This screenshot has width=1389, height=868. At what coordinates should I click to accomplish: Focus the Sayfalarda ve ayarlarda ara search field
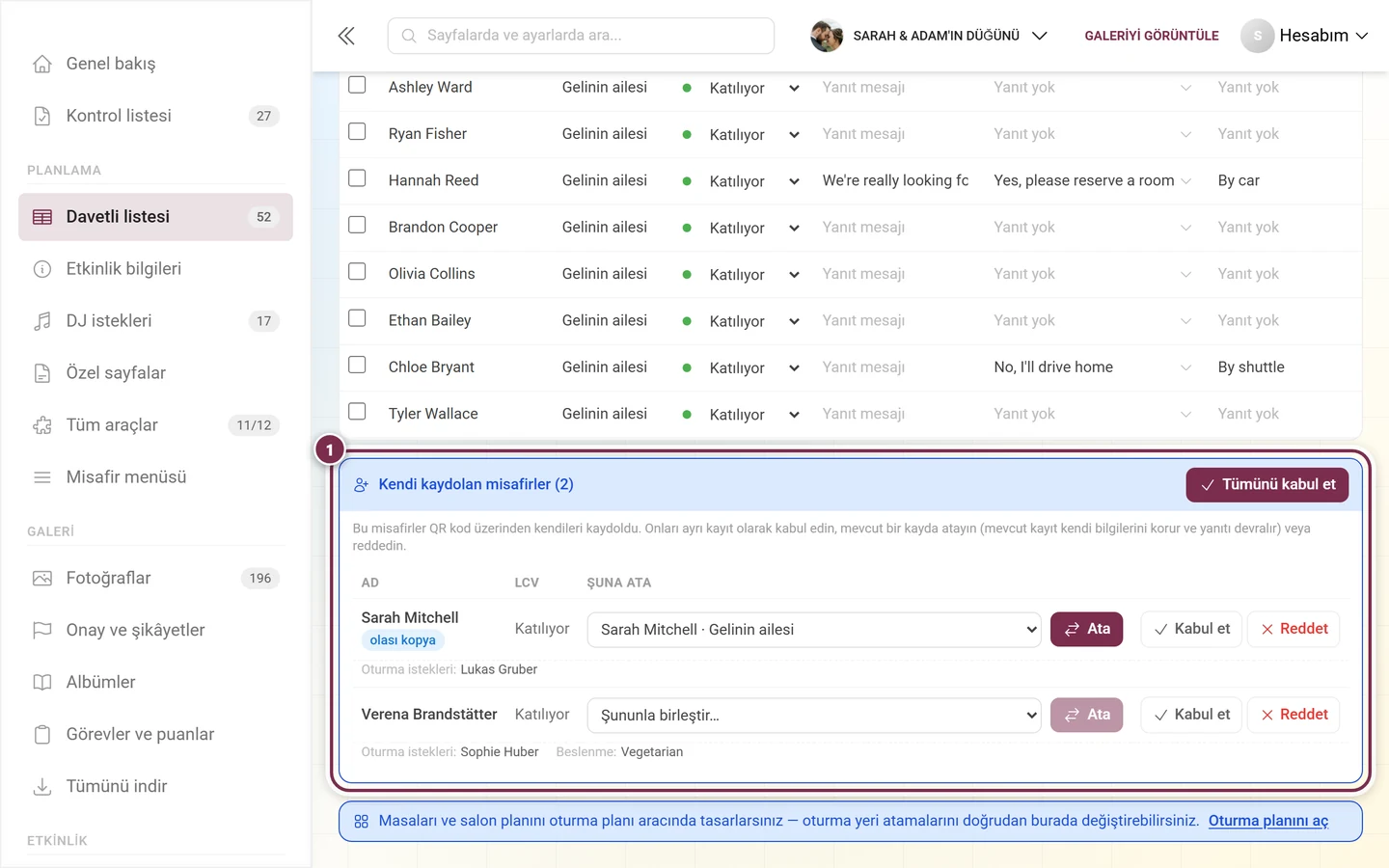tap(581, 36)
